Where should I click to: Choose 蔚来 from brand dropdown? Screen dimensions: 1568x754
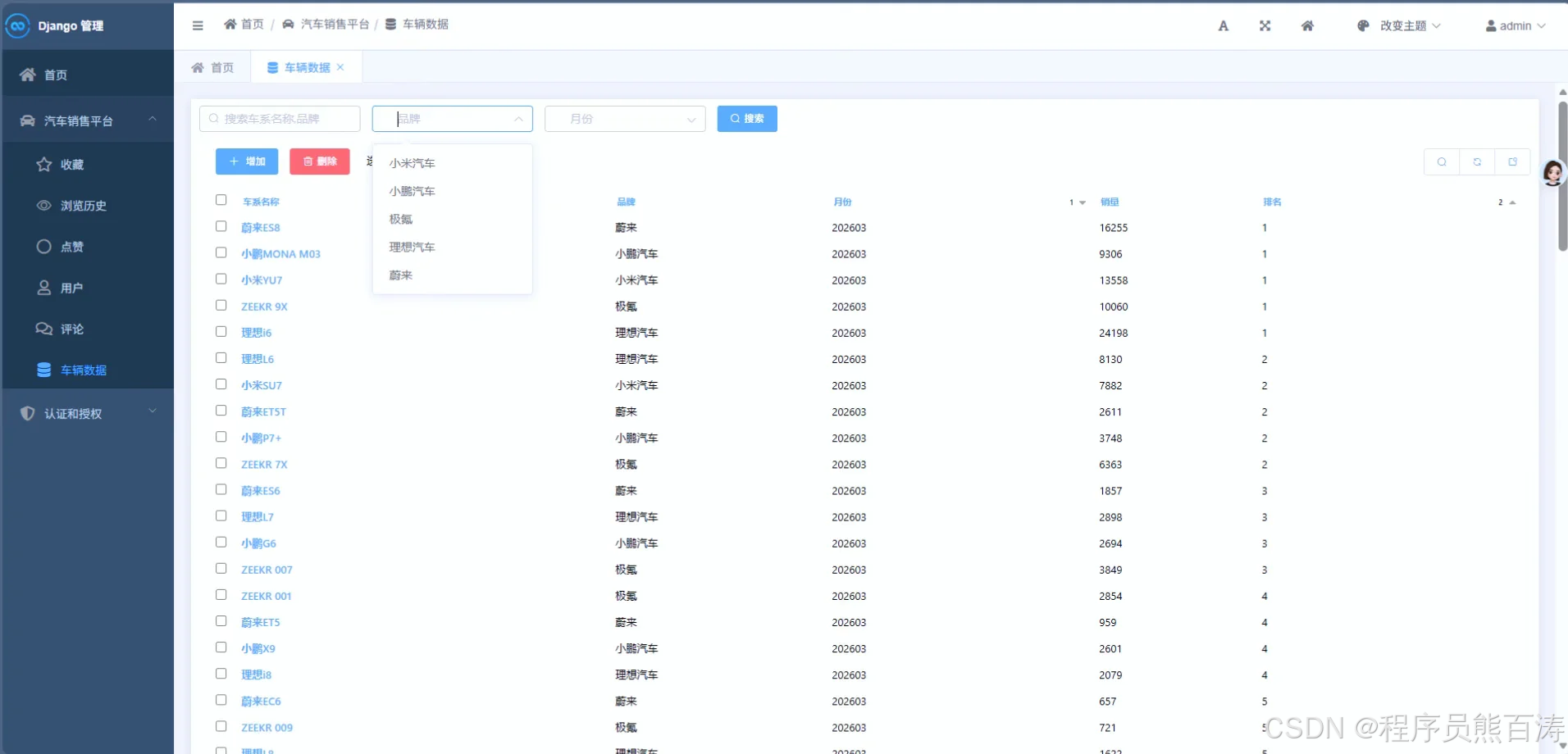coord(453,275)
